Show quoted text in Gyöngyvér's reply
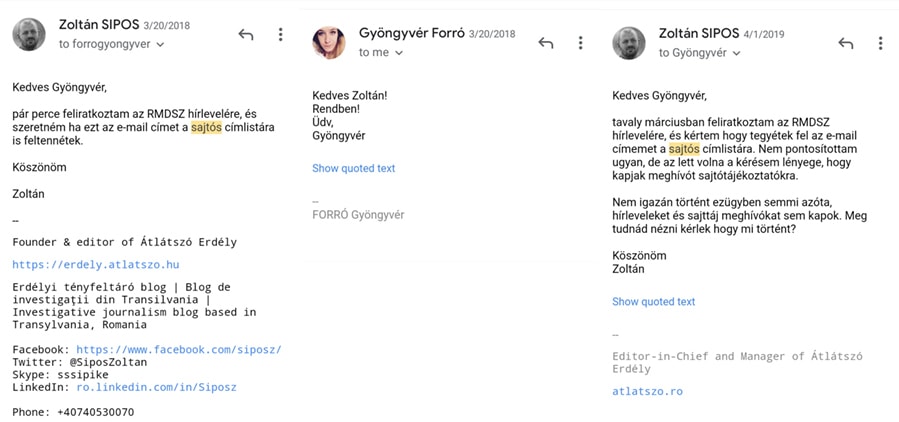The width and height of the screenshot is (899, 422). coord(354,168)
